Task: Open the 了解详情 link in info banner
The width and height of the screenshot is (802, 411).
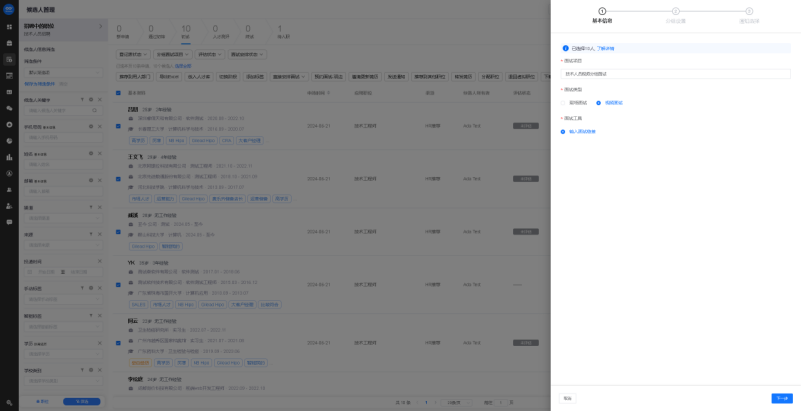Action: pyautogui.click(x=605, y=49)
